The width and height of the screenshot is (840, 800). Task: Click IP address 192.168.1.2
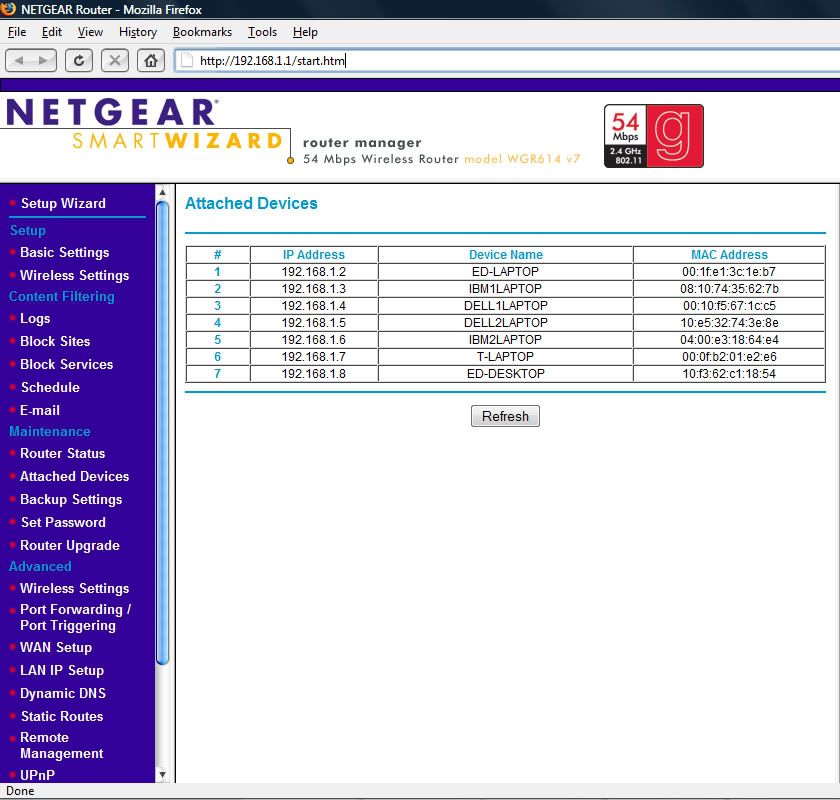[313, 272]
